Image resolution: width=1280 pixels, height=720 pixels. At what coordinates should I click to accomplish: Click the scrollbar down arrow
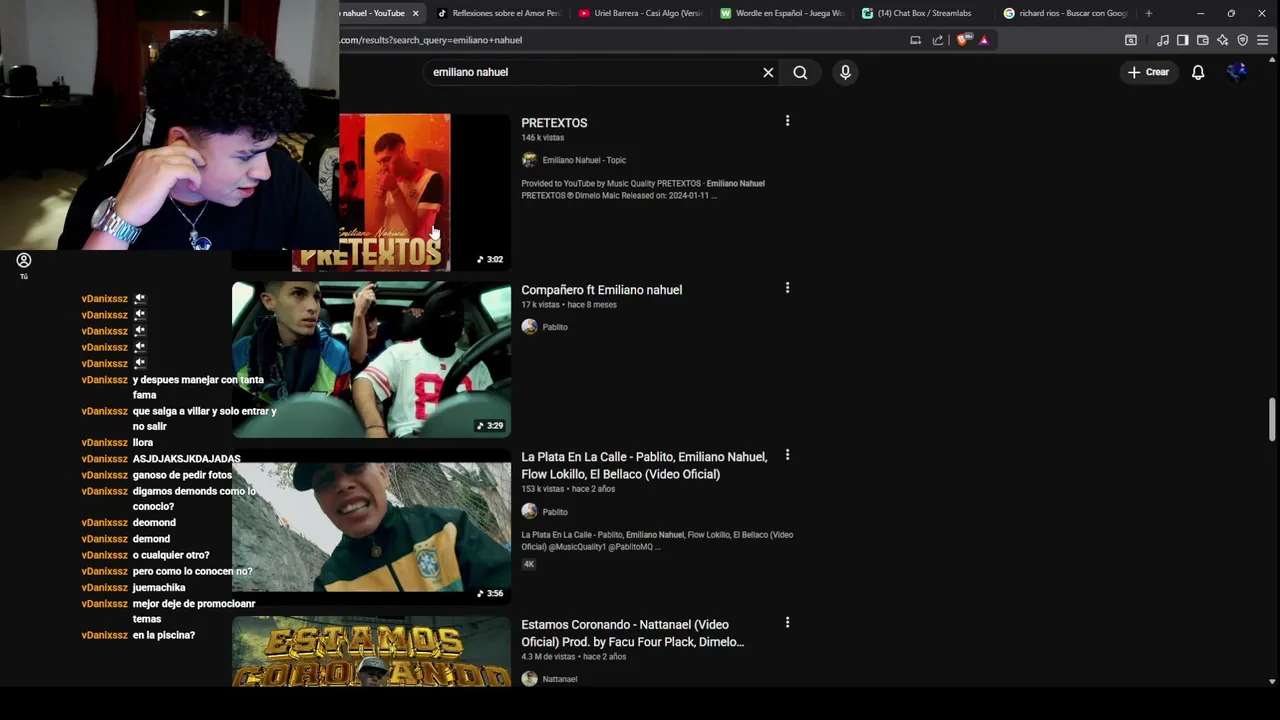pos(1272,681)
